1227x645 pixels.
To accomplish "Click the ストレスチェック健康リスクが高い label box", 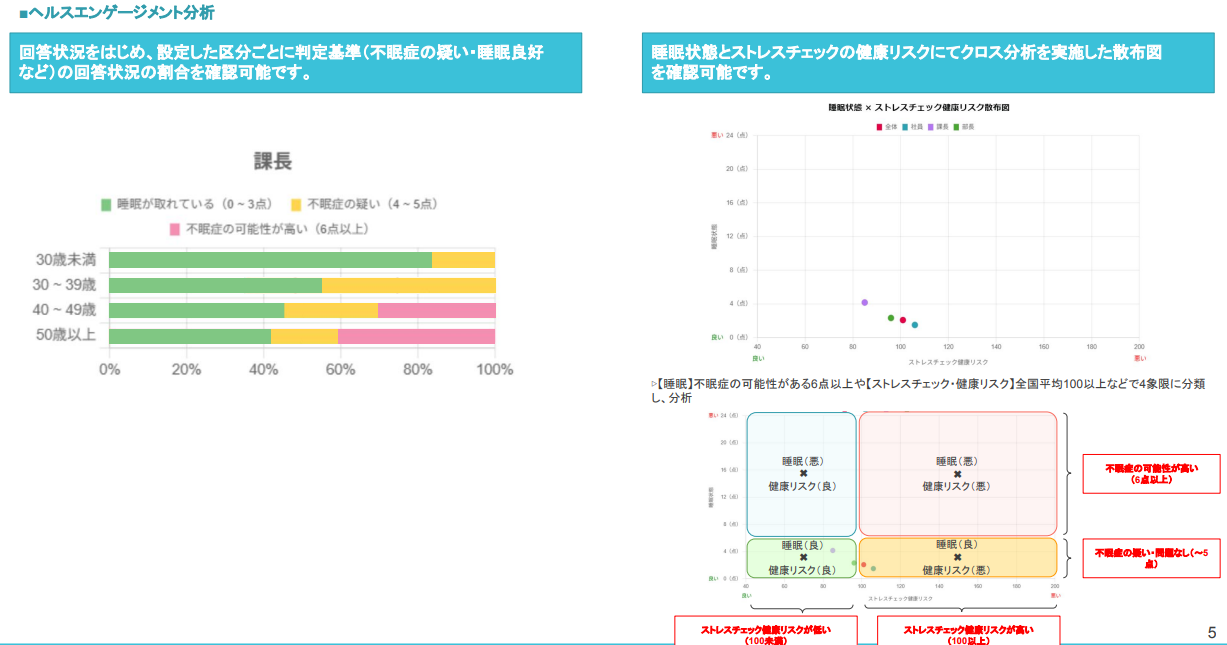I will point(968,631).
